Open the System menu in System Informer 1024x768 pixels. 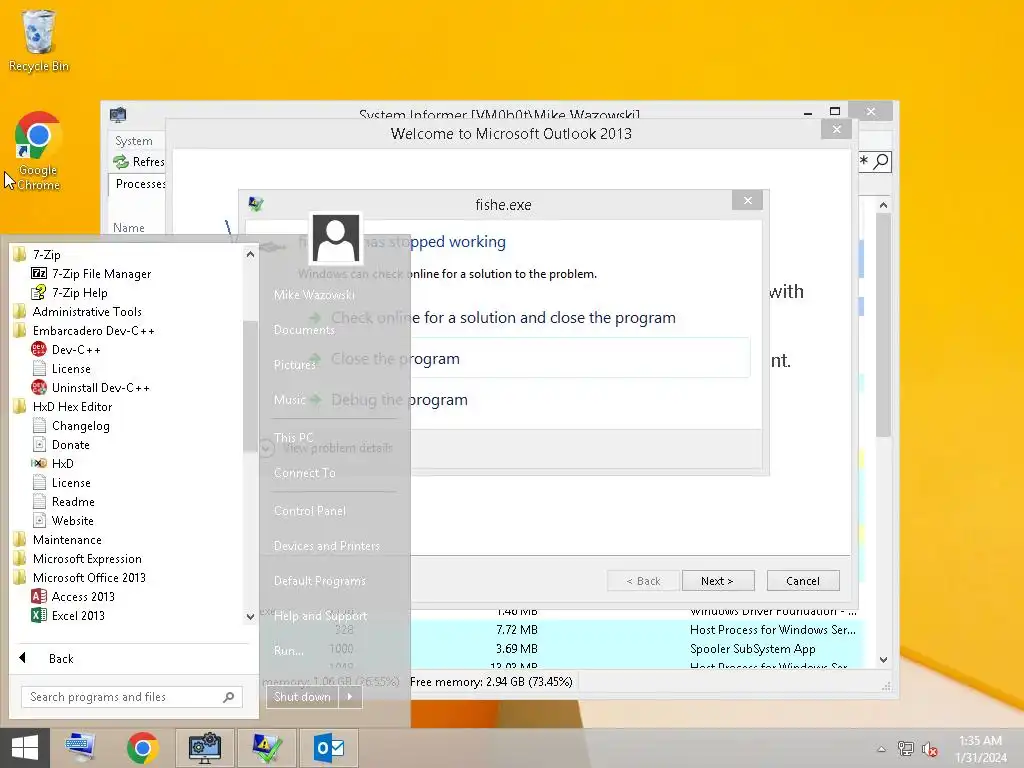134,140
